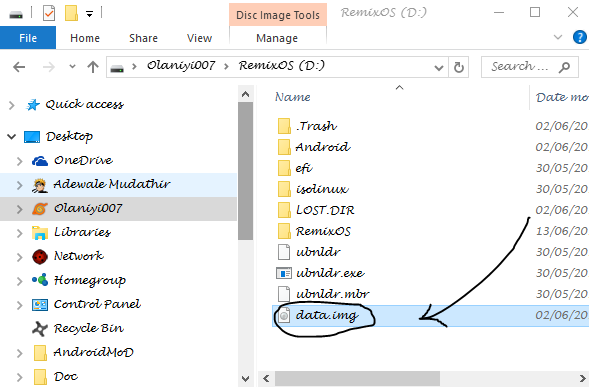
Task: Open the Manage ribbon tab
Action: click(277, 38)
